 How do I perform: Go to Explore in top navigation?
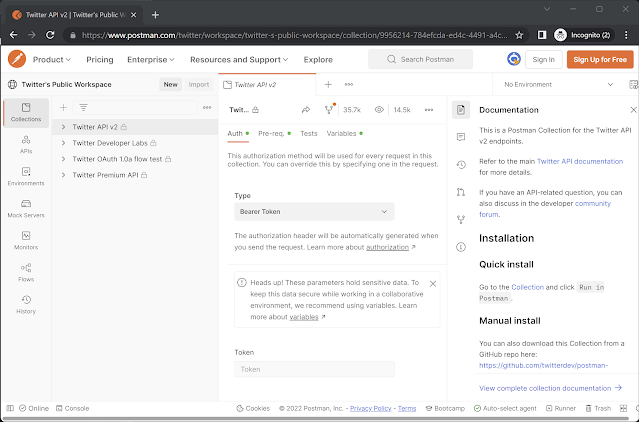coord(318,59)
